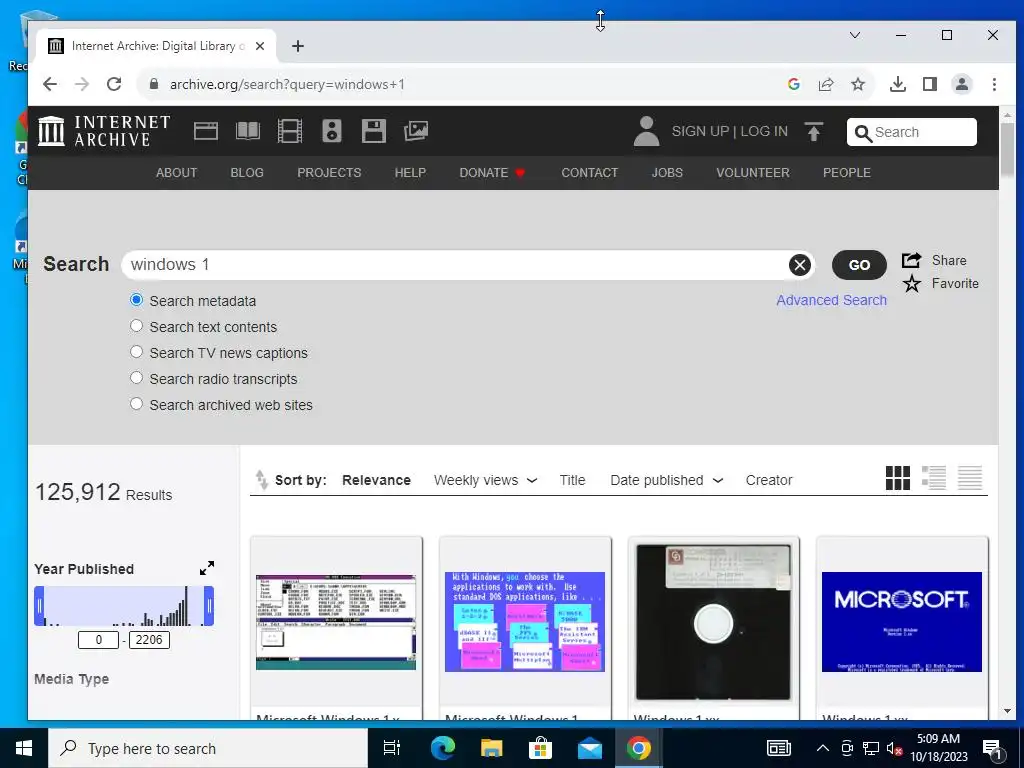Switch to tile grid view

[x=897, y=478]
